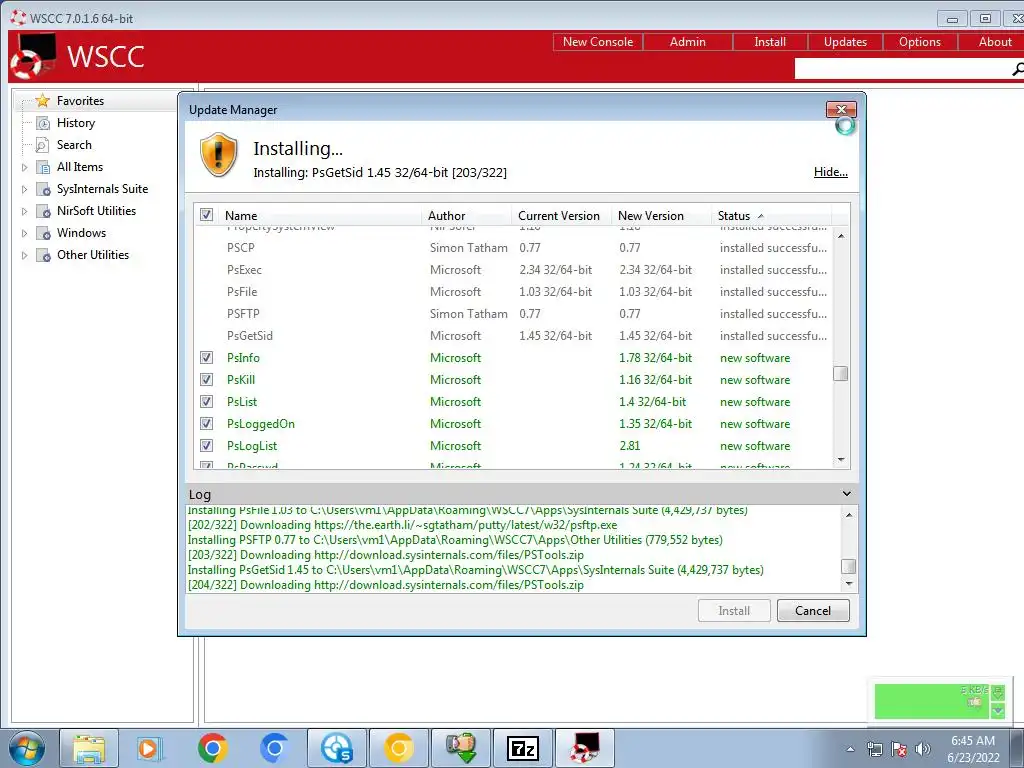Image resolution: width=1024 pixels, height=768 pixels.
Task: Open the Admin menu
Action: [x=688, y=42]
